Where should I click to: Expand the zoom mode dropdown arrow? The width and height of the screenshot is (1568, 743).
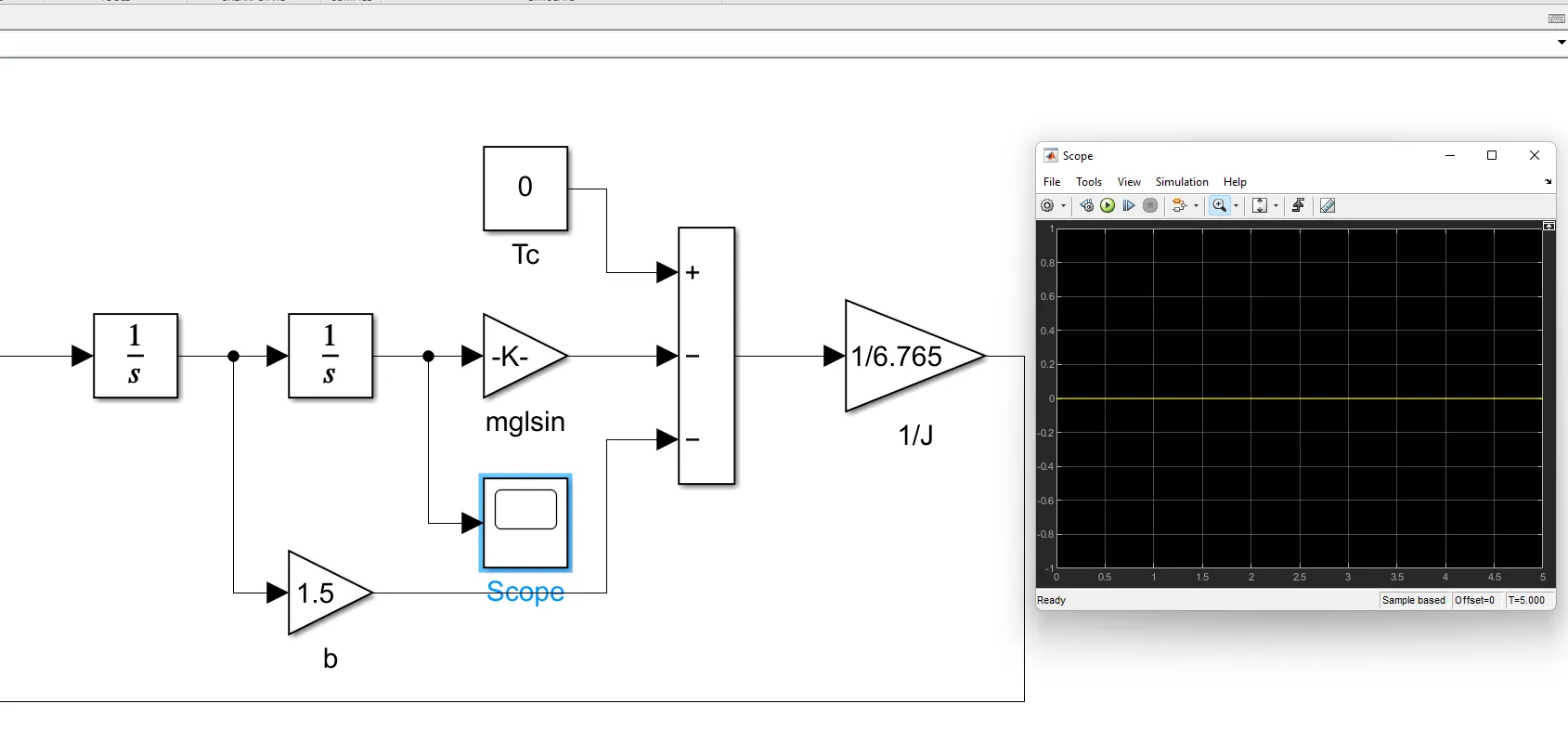[x=1236, y=206]
